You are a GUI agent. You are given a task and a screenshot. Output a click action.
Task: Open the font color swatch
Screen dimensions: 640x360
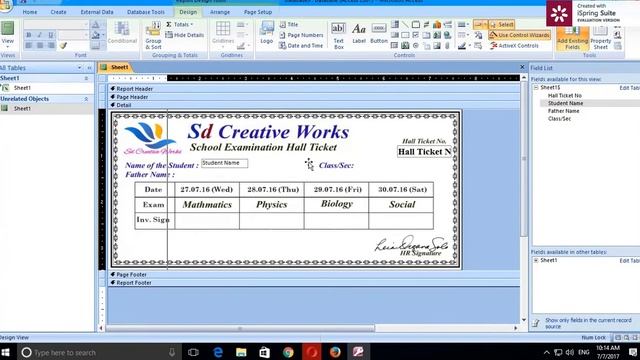pyautogui.click(x=96, y=25)
